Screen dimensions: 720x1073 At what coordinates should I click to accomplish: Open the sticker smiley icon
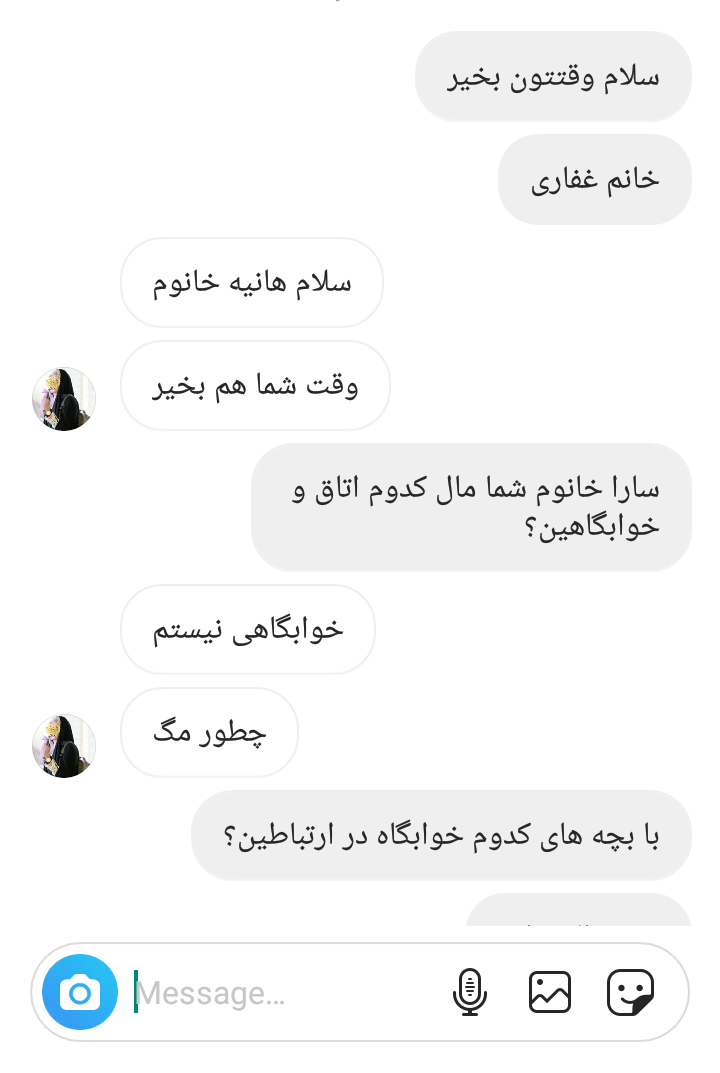pos(630,992)
